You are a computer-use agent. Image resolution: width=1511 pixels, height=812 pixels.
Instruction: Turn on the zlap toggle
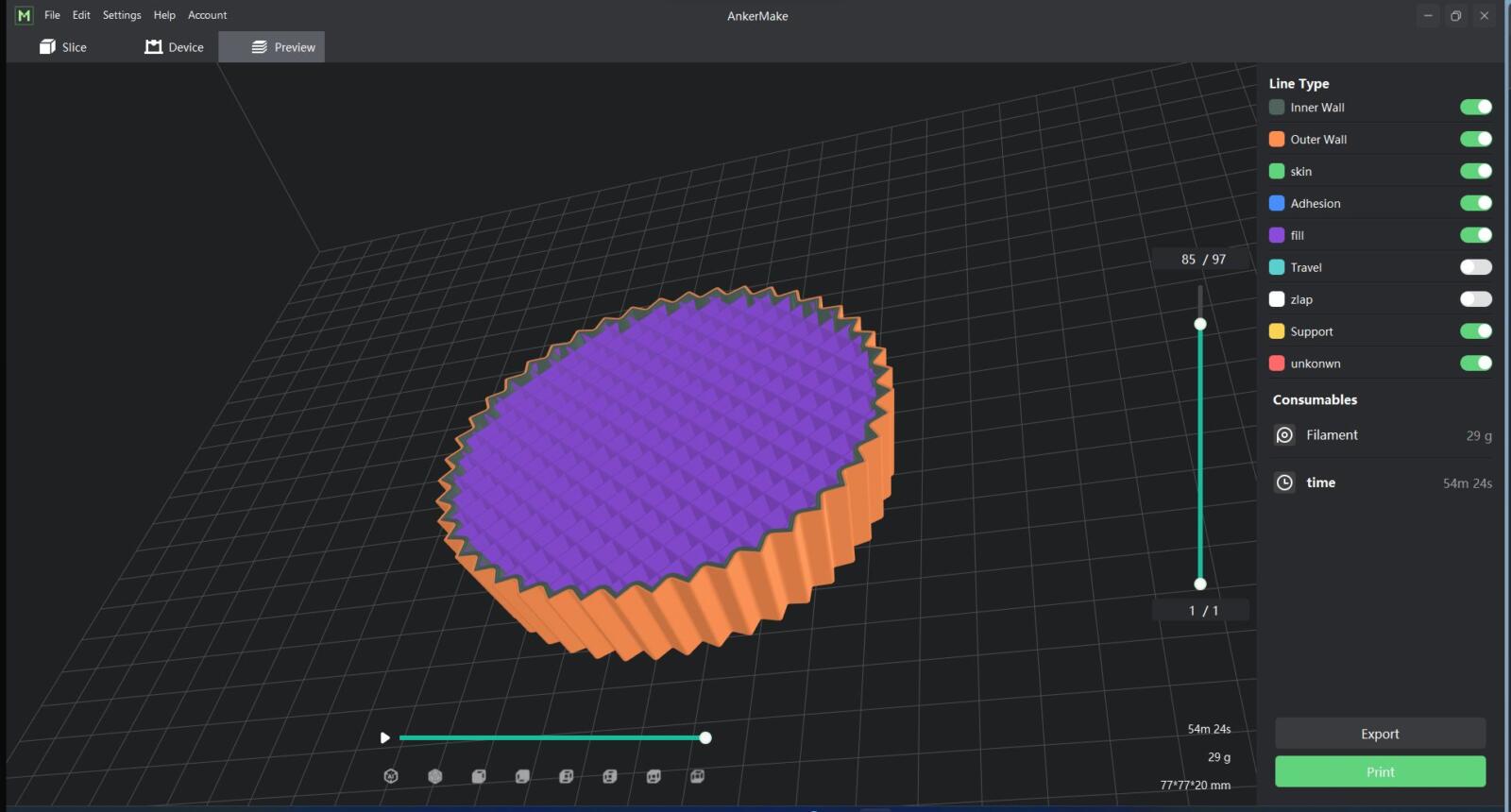(1475, 299)
